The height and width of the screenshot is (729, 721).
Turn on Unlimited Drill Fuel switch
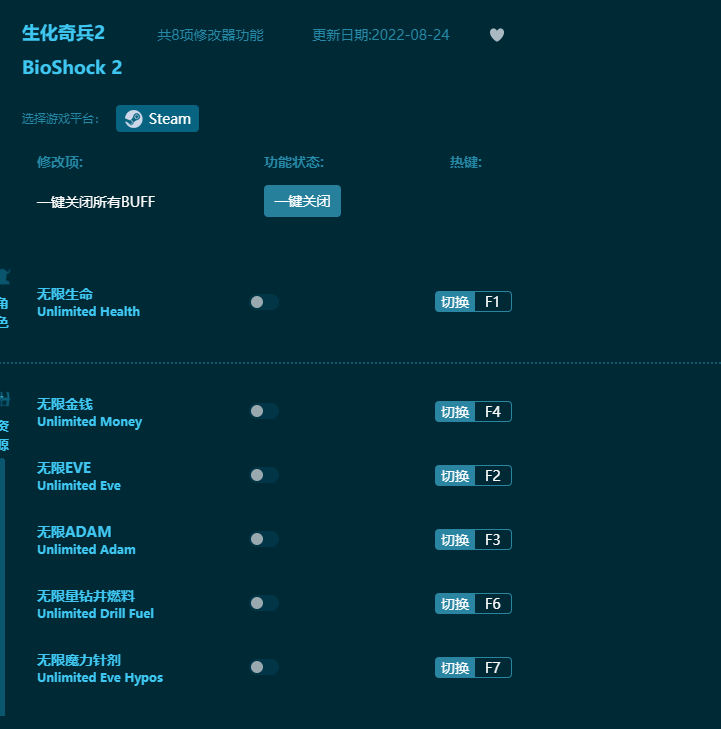(x=264, y=603)
